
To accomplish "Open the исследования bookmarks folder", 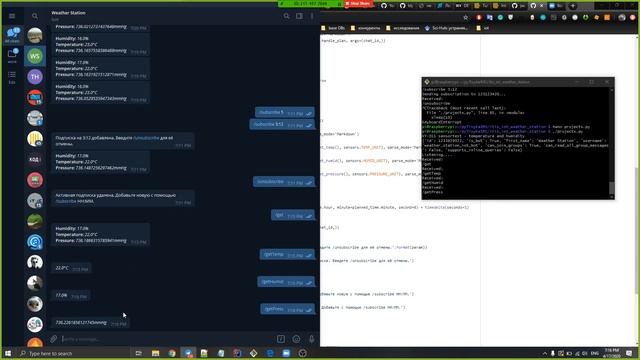I will click(402, 28).
